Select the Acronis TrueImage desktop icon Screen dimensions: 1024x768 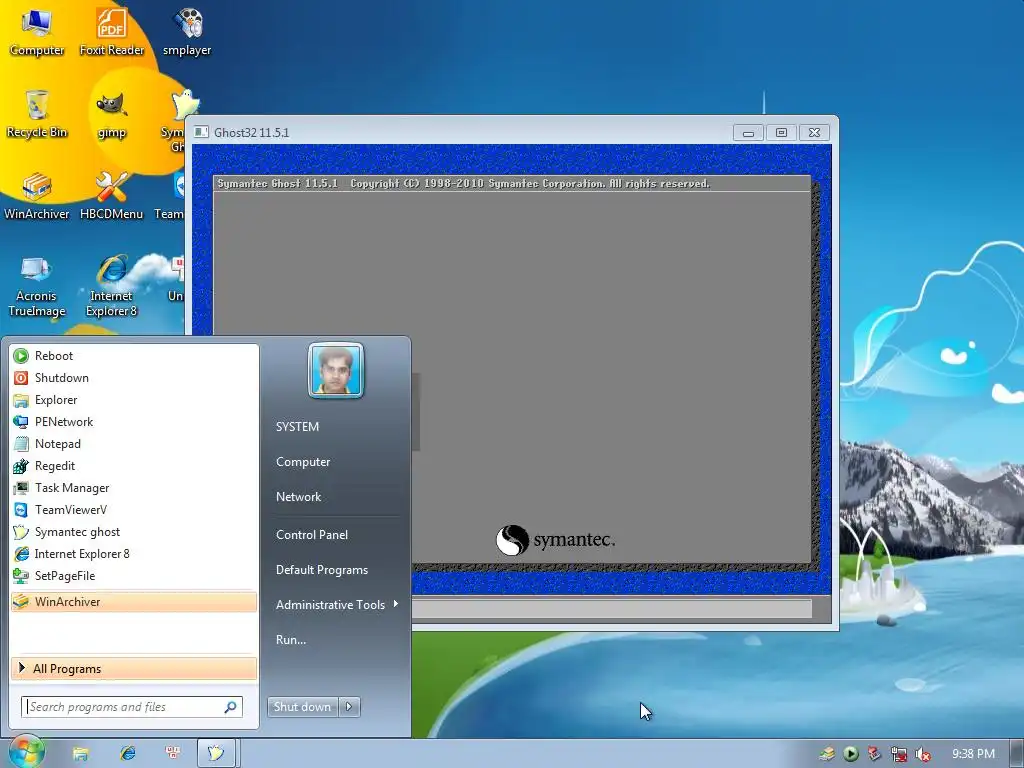(37, 286)
